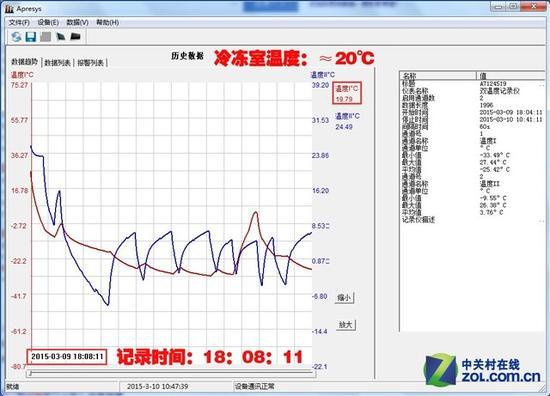
Task: Select the 3.76° C average value
Action: [x=491, y=213]
